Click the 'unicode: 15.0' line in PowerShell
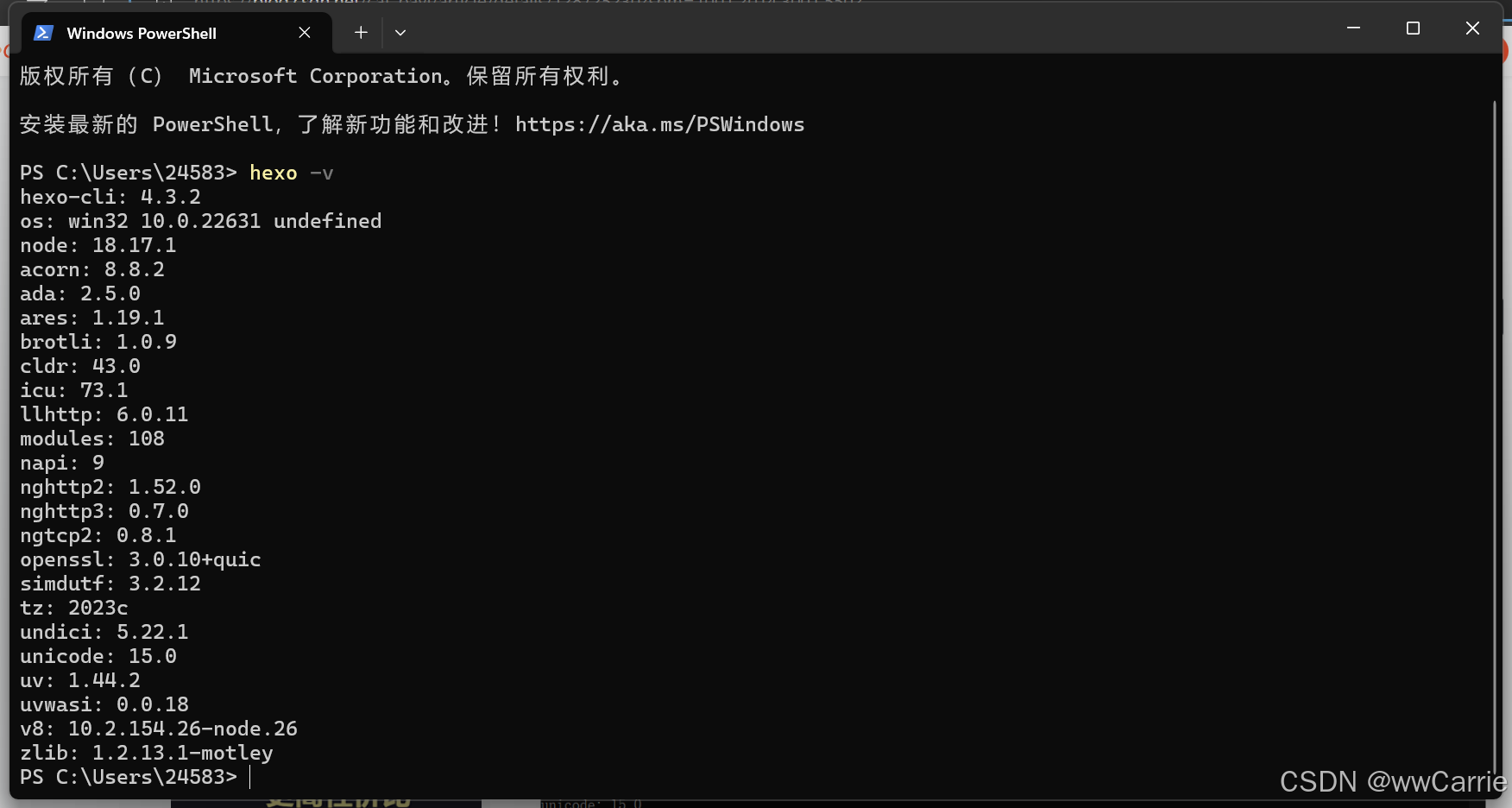Screen dimensions: 1512x808 98,657
